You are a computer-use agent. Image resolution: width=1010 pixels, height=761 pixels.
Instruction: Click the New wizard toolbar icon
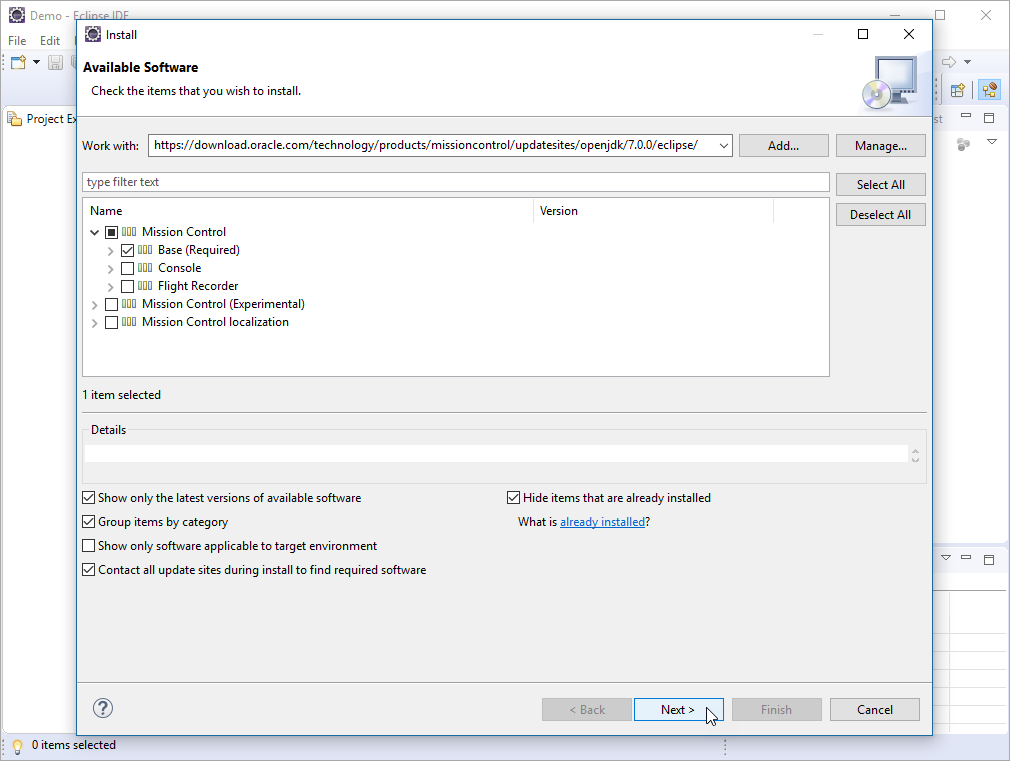[x=18, y=63]
